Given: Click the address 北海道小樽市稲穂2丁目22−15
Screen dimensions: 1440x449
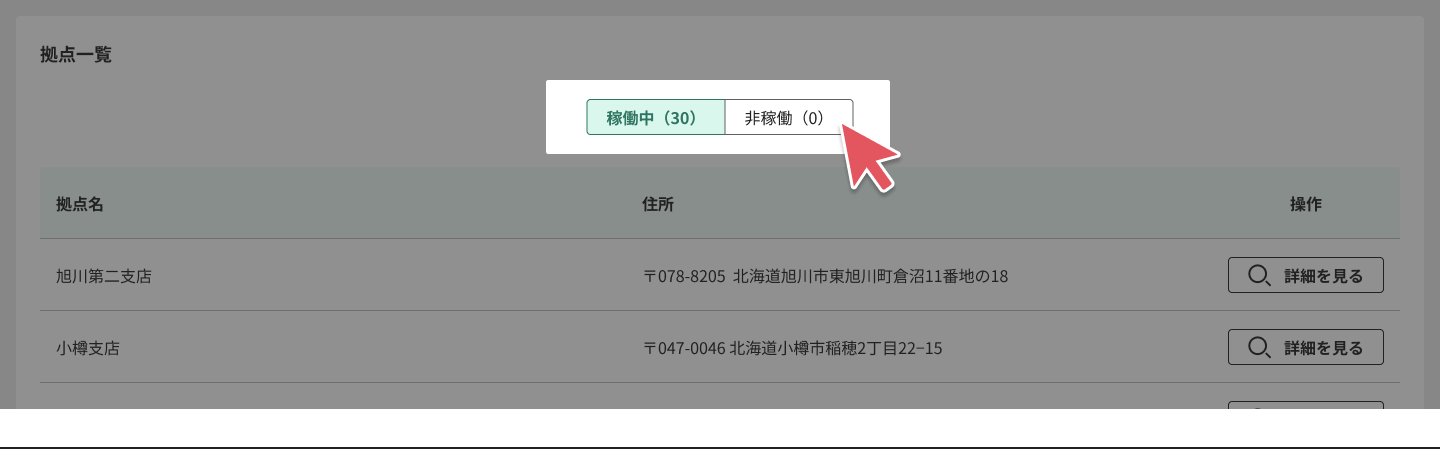Looking at the screenshot, I should [836, 348].
